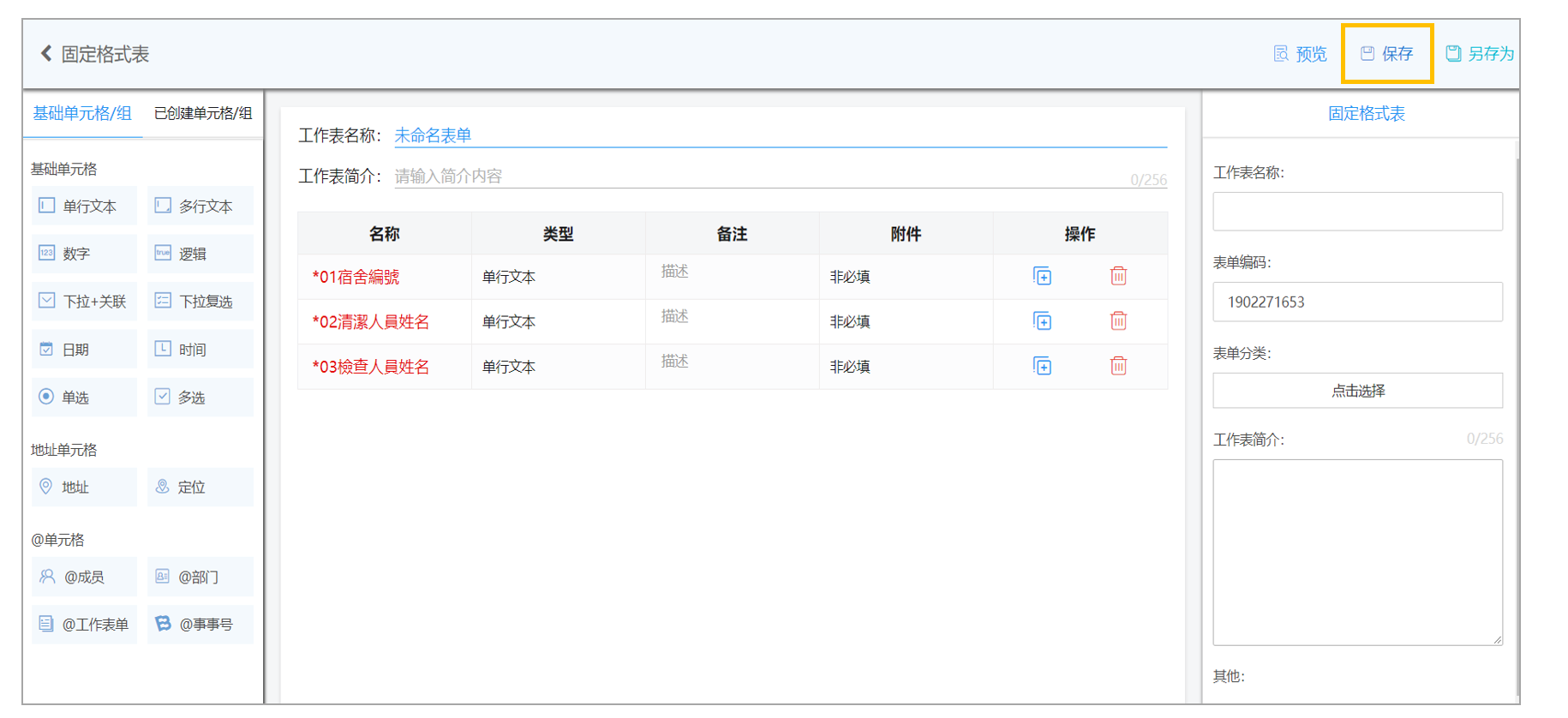Click 描述 remark in 02清潔人員姓名 row
1568x718 pixels.
click(675, 317)
